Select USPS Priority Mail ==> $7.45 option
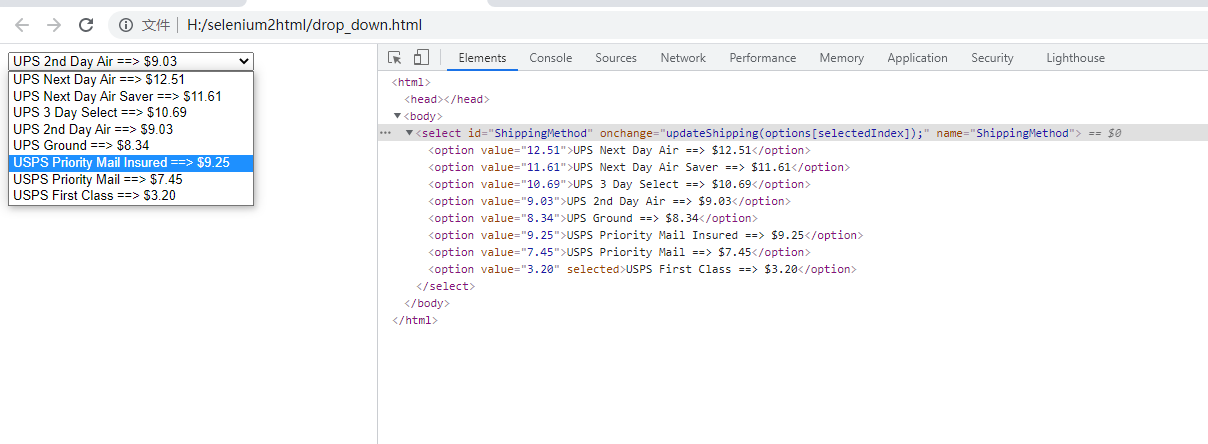Image resolution: width=1208 pixels, height=444 pixels. tap(131, 179)
